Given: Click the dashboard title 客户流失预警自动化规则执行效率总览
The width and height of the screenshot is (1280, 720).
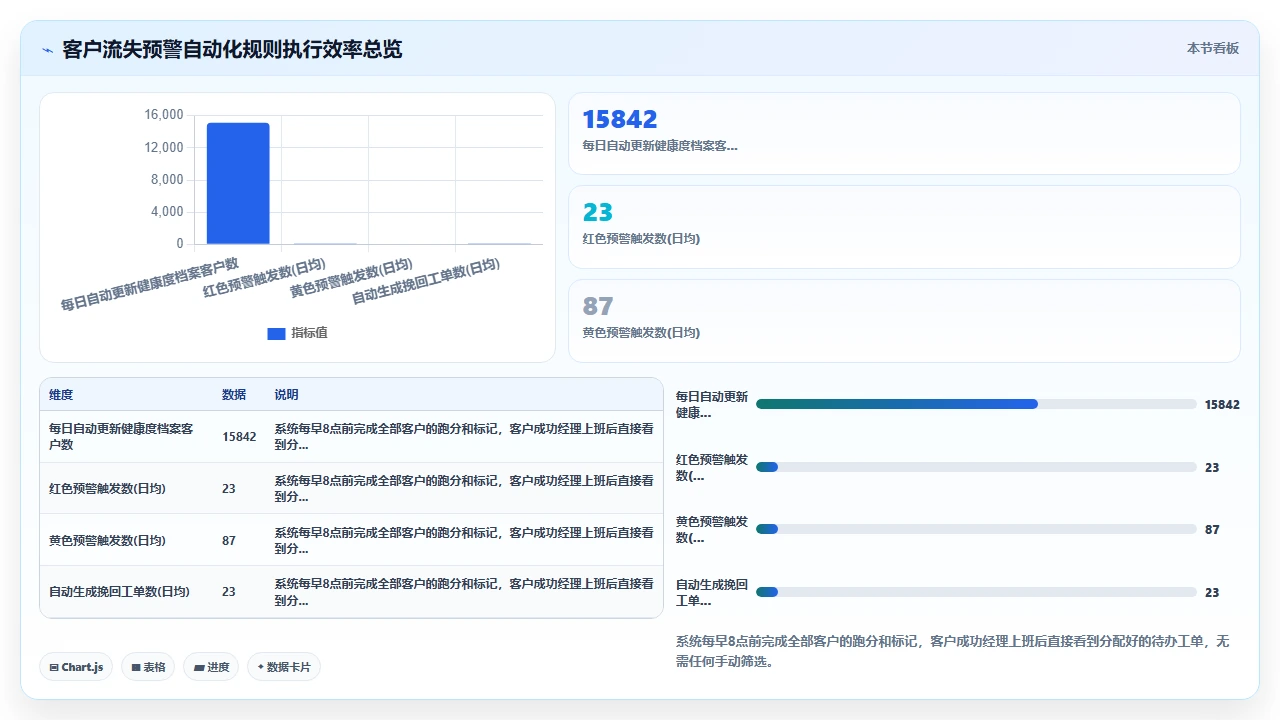Looking at the screenshot, I should (x=232, y=49).
